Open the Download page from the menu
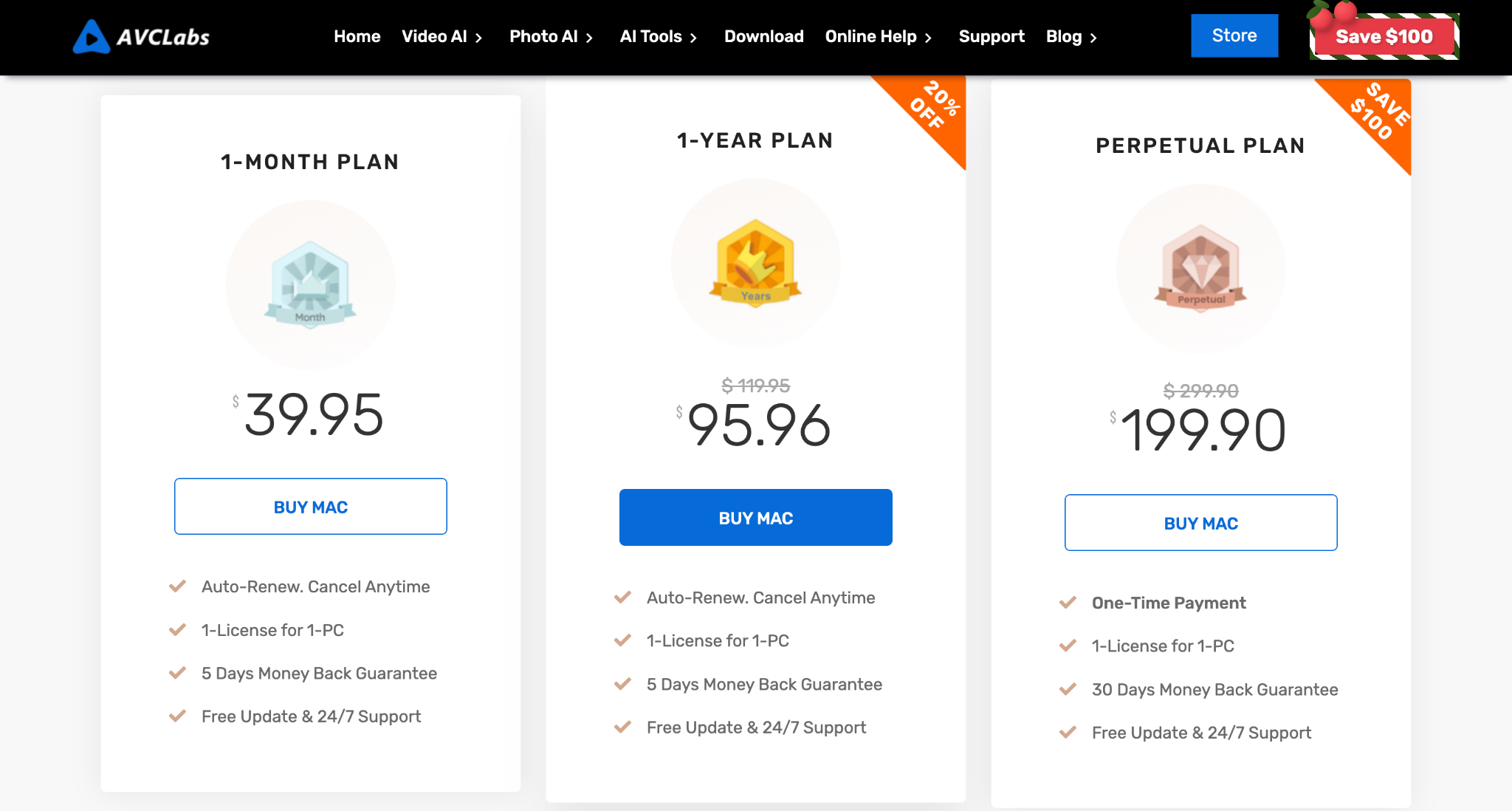Image resolution: width=1512 pixels, height=811 pixels. [x=763, y=36]
